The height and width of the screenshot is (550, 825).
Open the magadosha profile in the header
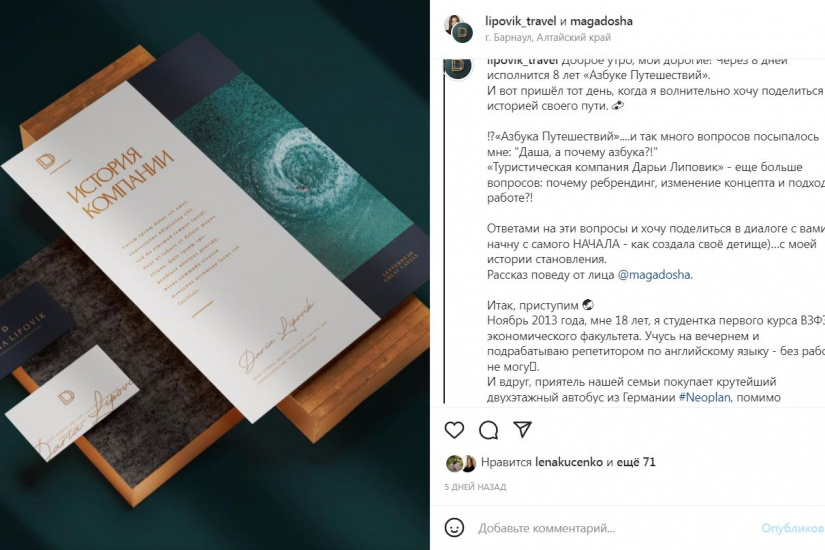tap(601, 21)
